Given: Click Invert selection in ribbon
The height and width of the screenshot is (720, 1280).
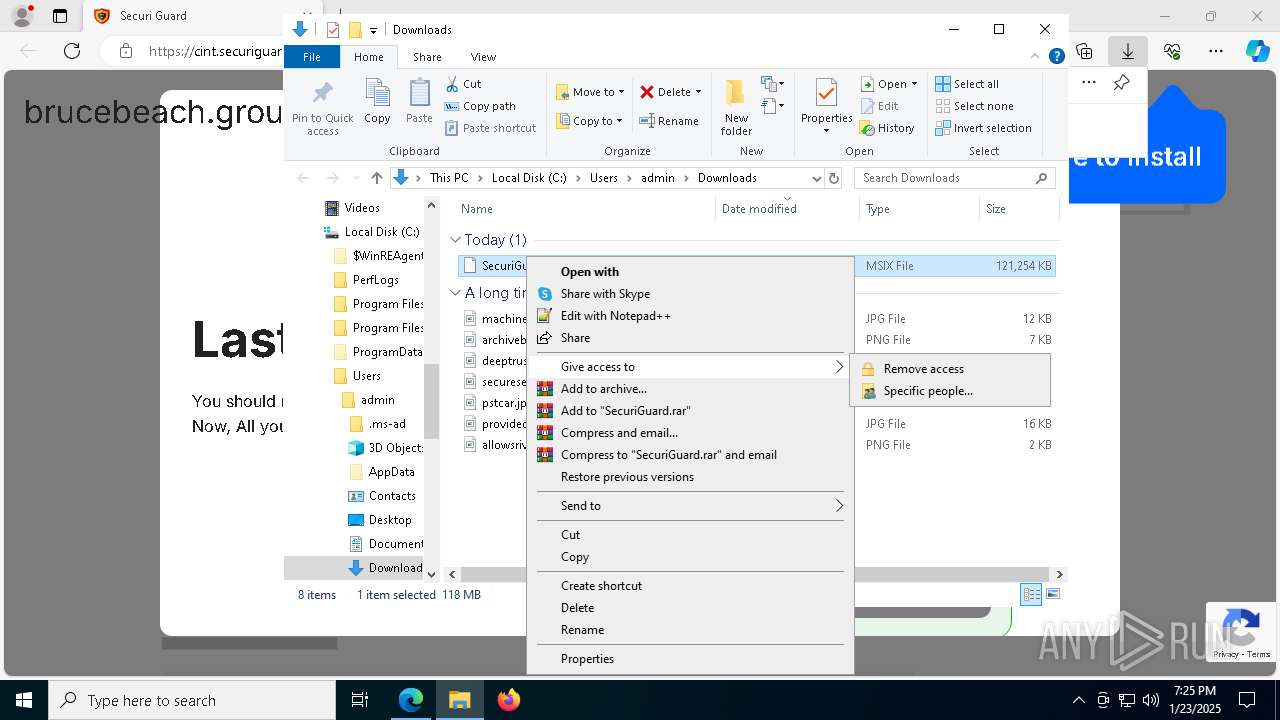Looking at the screenshot, I should (x=983, y=128).
